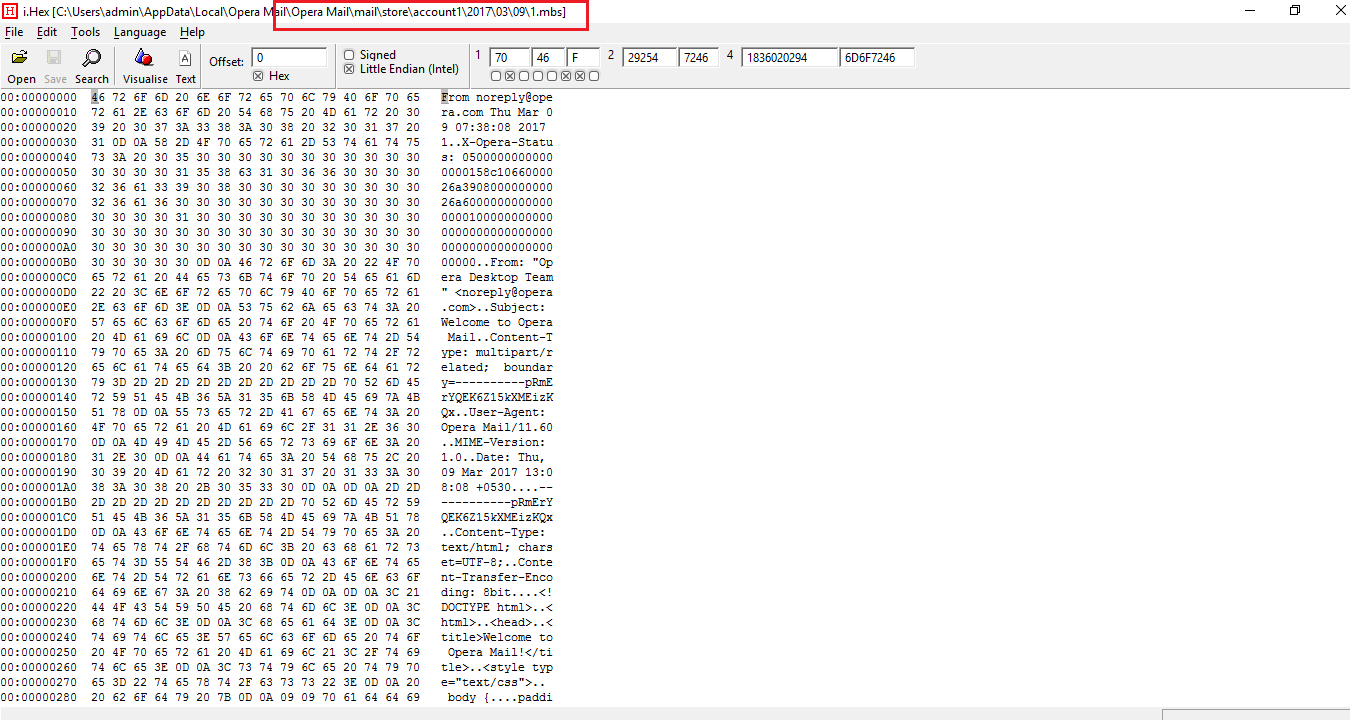Toggle the rightmost bit checkbox under byte value
The height and width of the screenshot is (720, 1350).
click(x=594, y=76)
